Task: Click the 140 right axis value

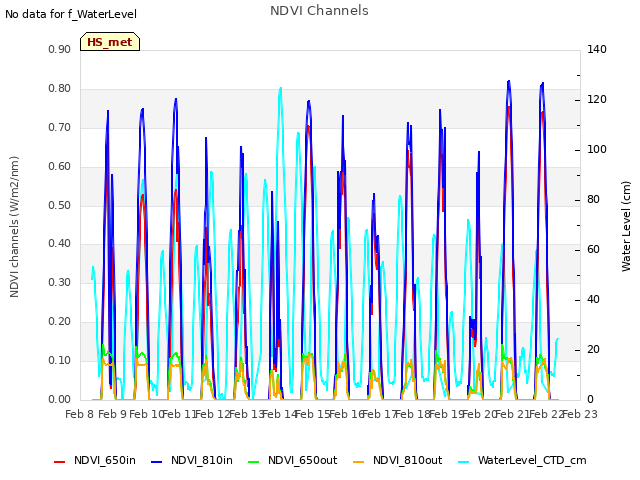Action: [x=597, y=50]
